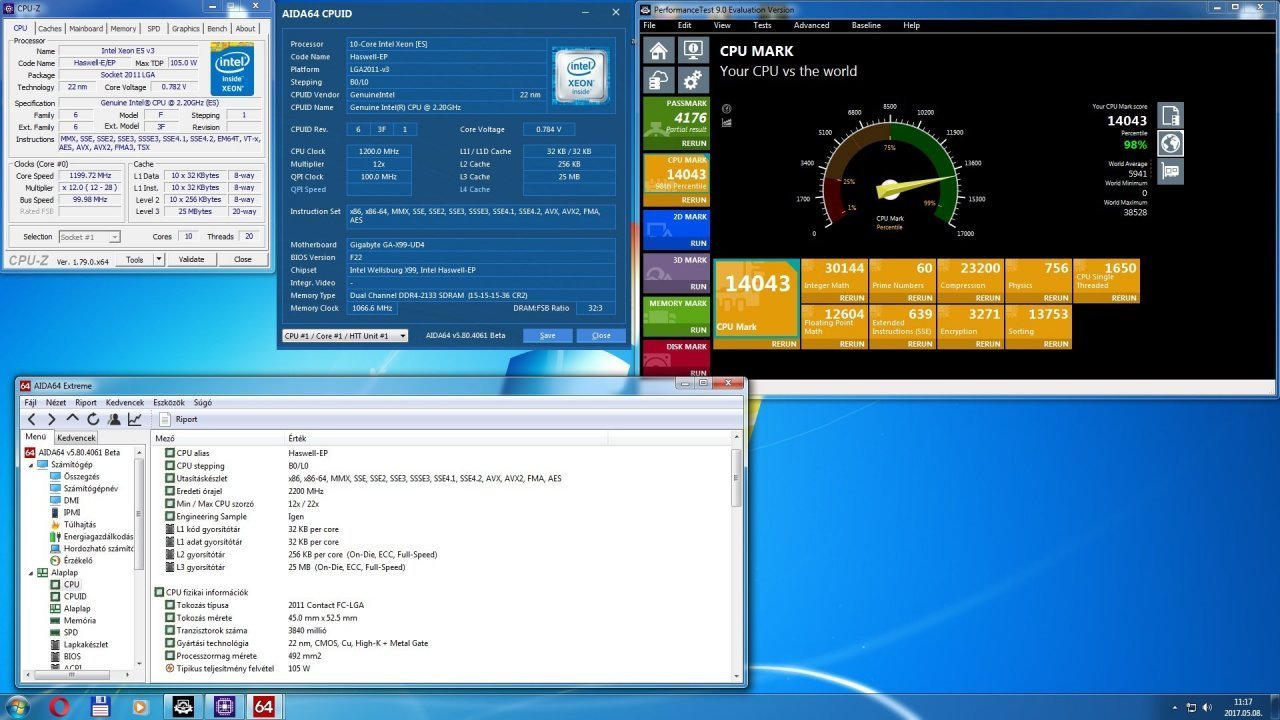Click Close in AIDA64 CPUID window

point(601,336)
